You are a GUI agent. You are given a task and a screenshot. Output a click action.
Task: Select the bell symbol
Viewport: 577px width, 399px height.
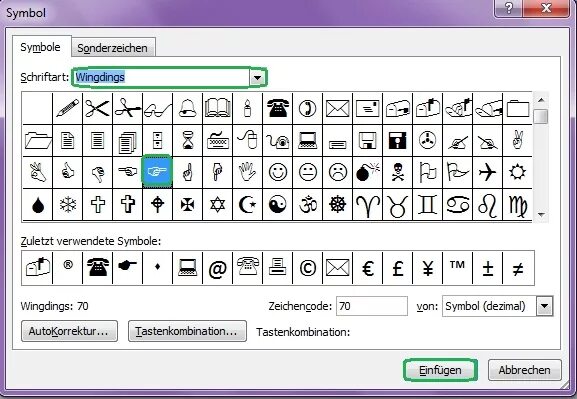187,108
